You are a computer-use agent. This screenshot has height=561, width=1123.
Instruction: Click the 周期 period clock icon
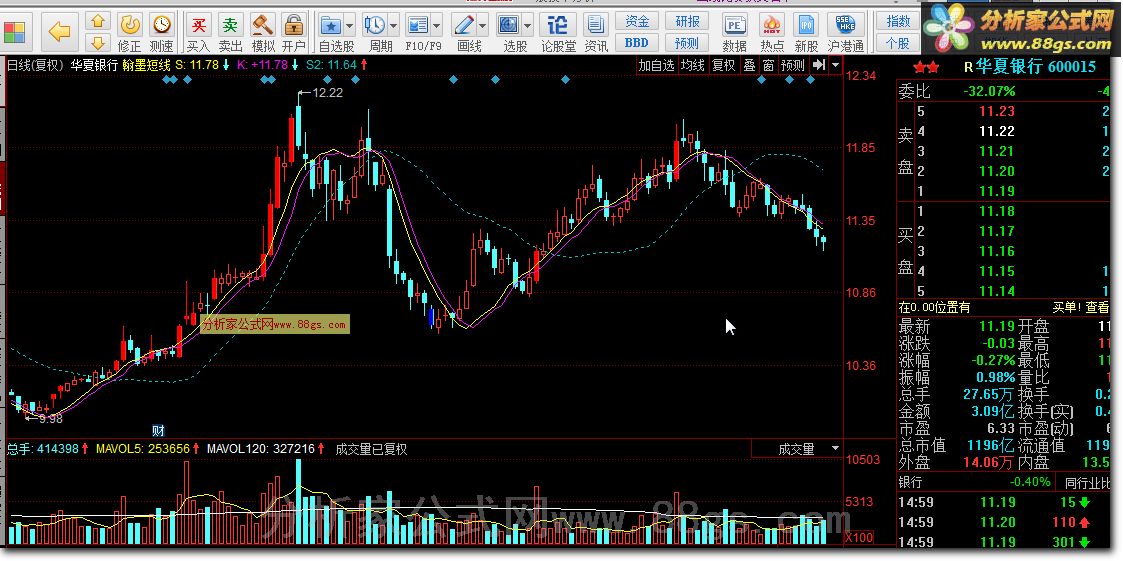coord(375,27)
